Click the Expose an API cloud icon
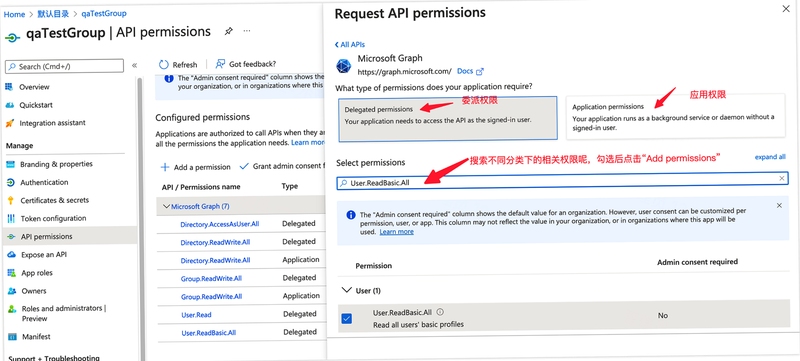 point(11,255)
